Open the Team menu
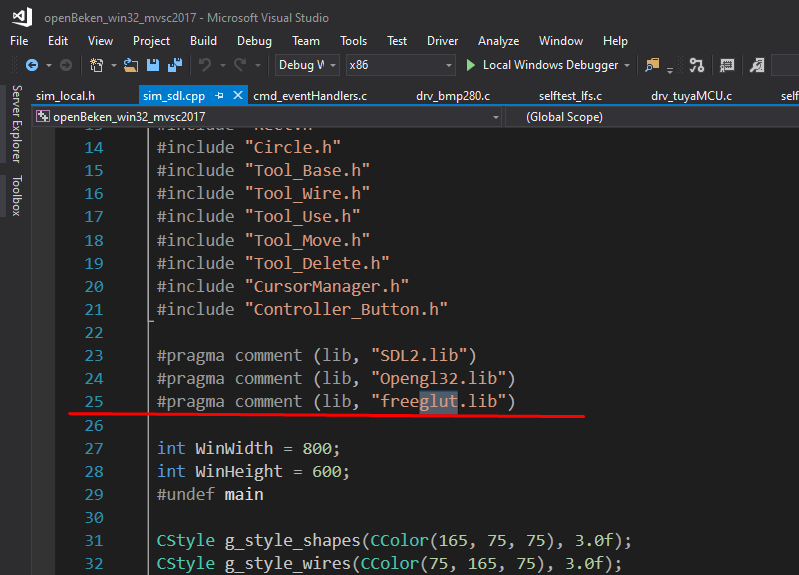Viewport: 799px width, 575px height. point(306,41)
